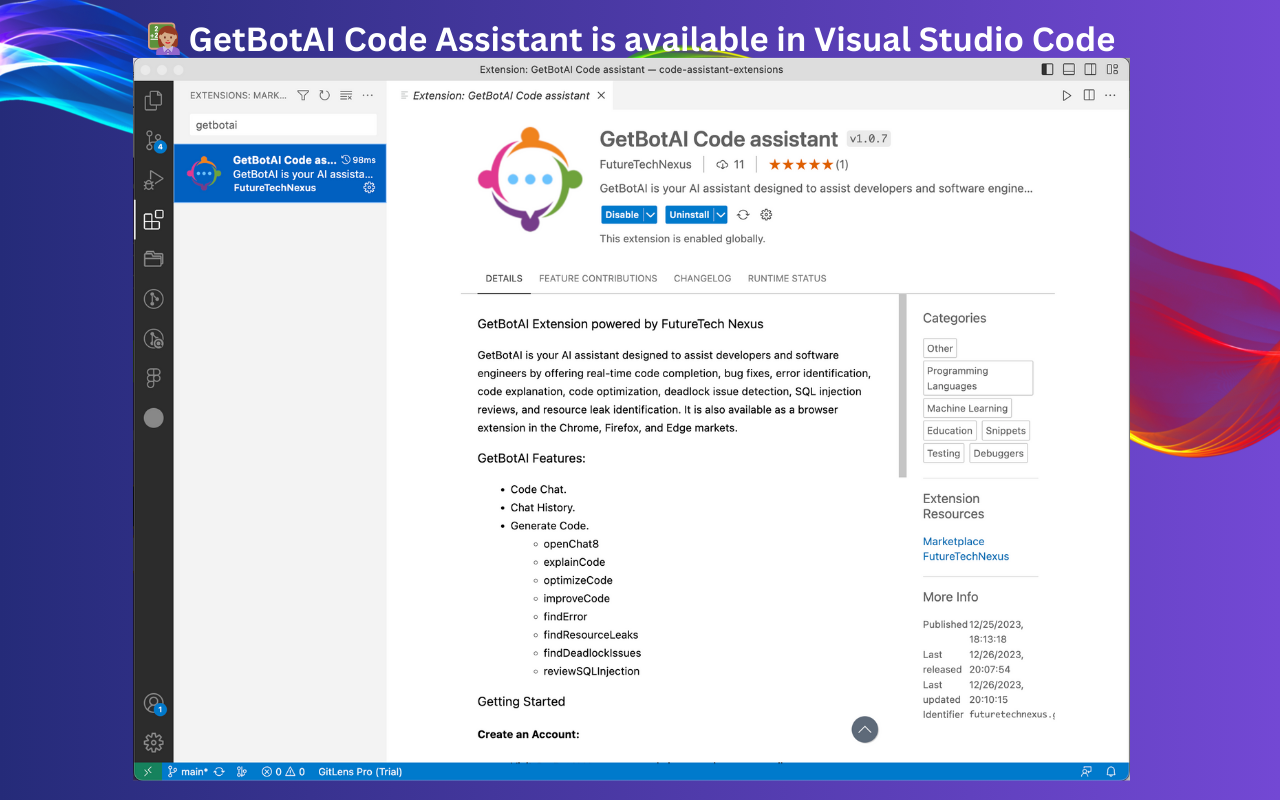Image resolution: width=1280 pixels, height=800 pixels.
Task: Click the Disable button
Action: tap(622, 215)
